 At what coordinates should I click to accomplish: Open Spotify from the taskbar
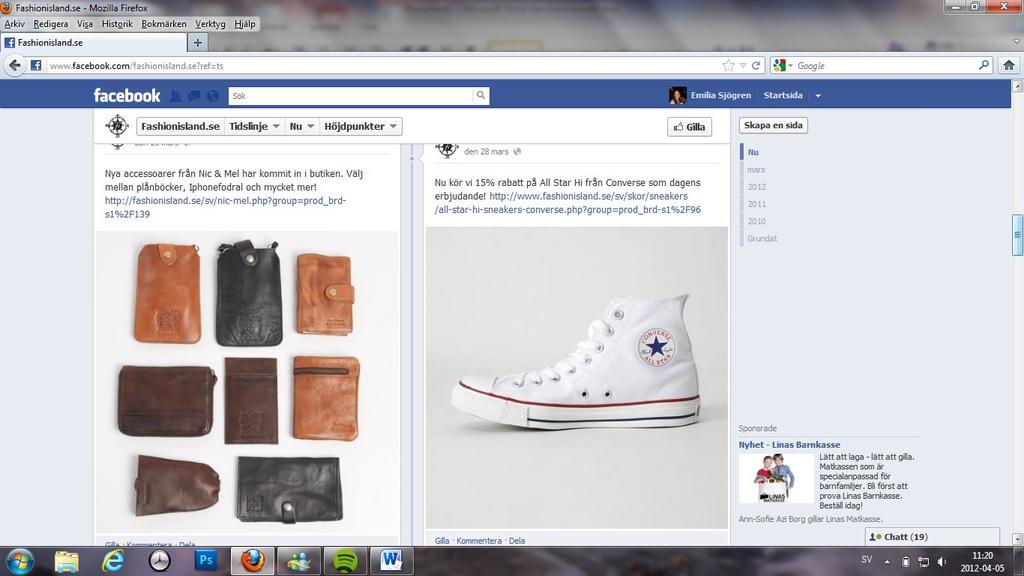(345, 561)
